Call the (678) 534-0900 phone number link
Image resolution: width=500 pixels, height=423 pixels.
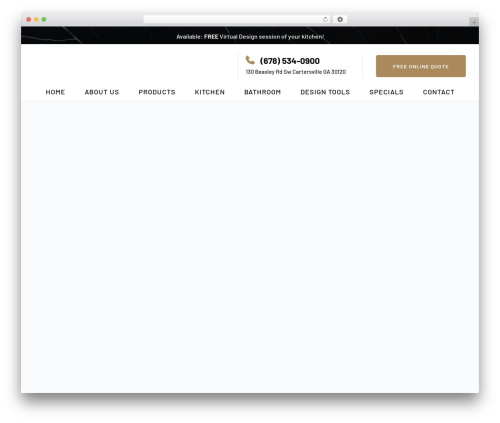(x=290, y=61)
